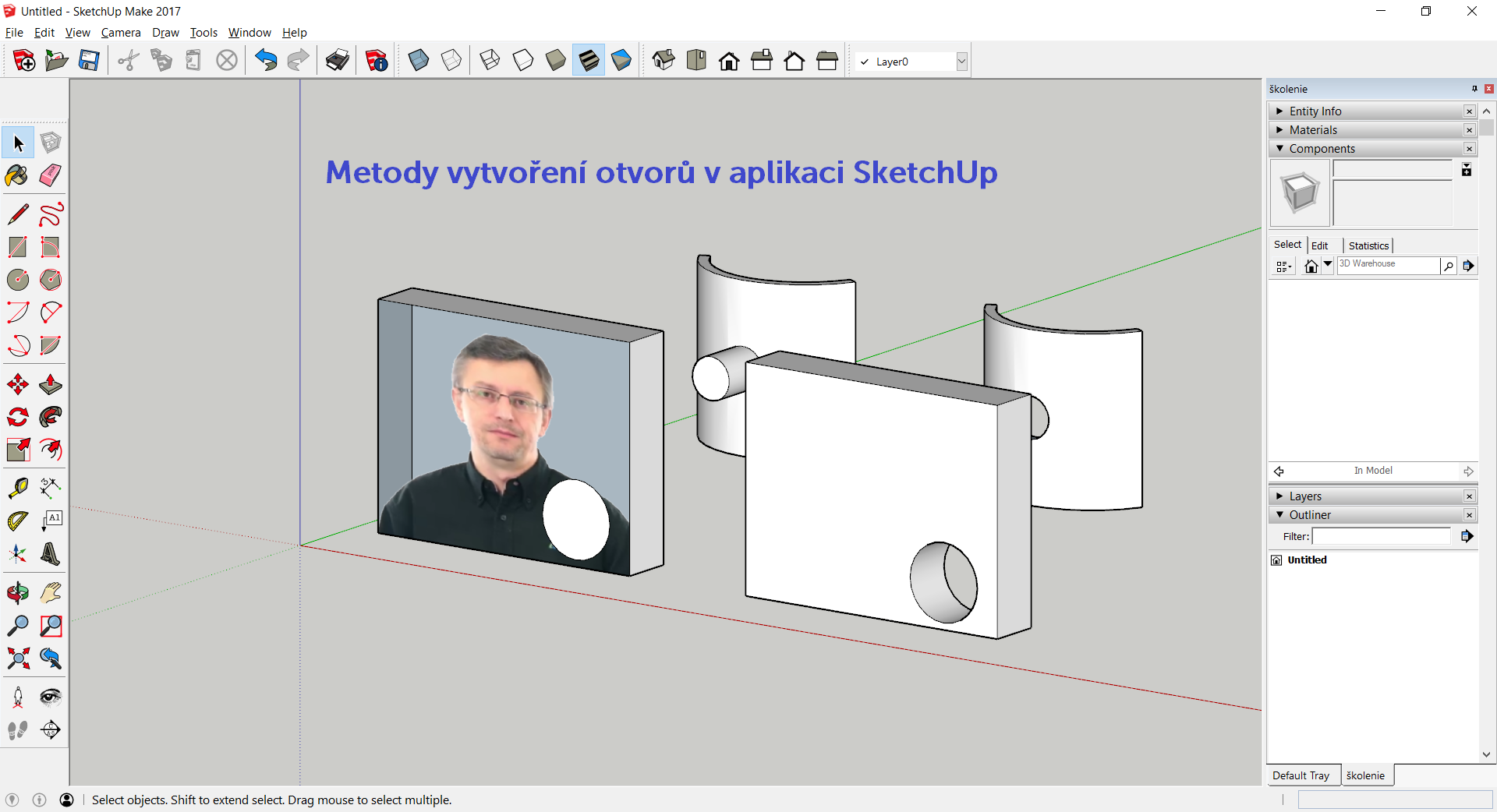
Task: Open the Layer0 layer dropdown
Action: 961,62
